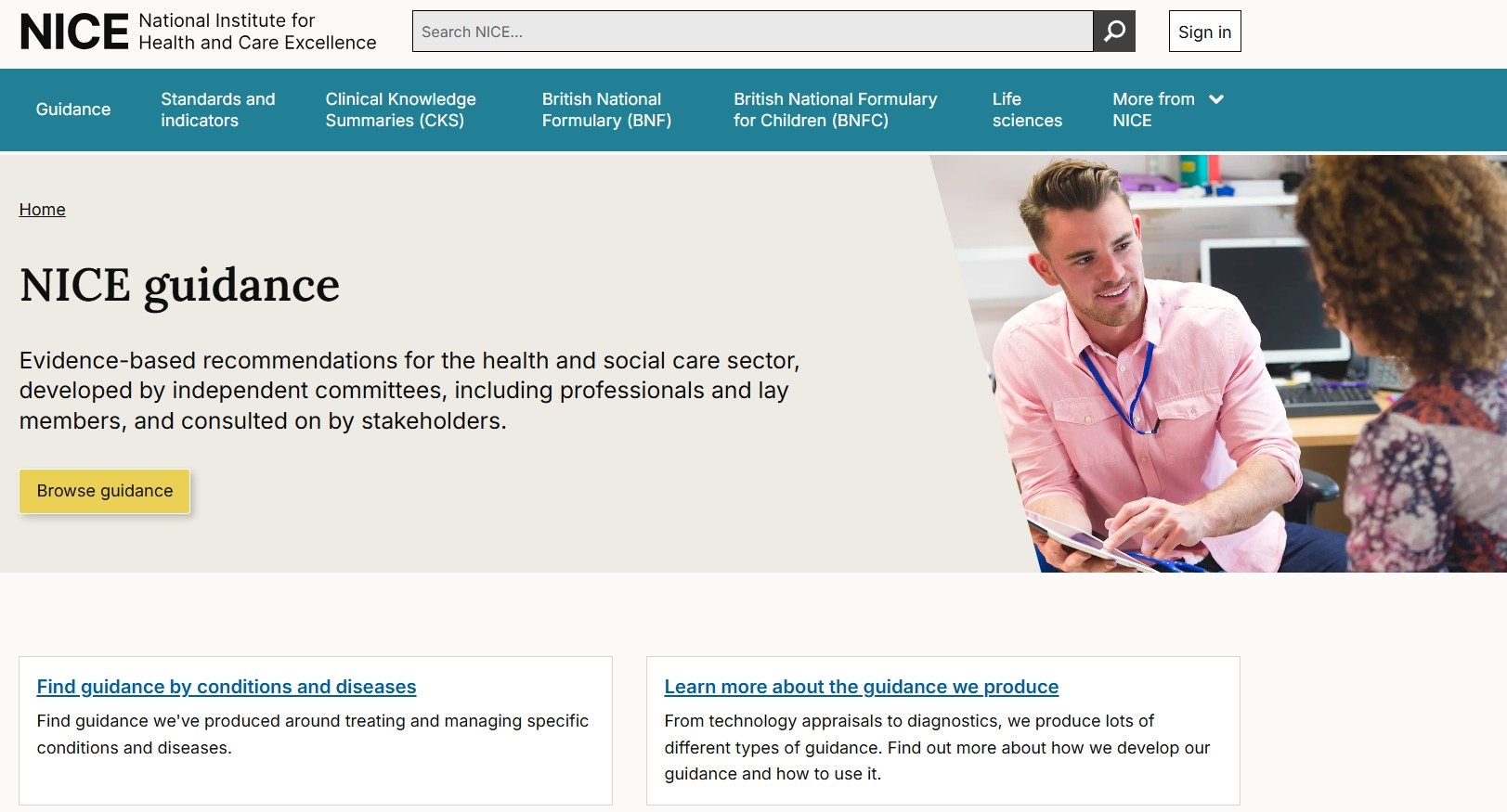Click the NICE guidance page heading
The image size is (1507, 812).
180,285
